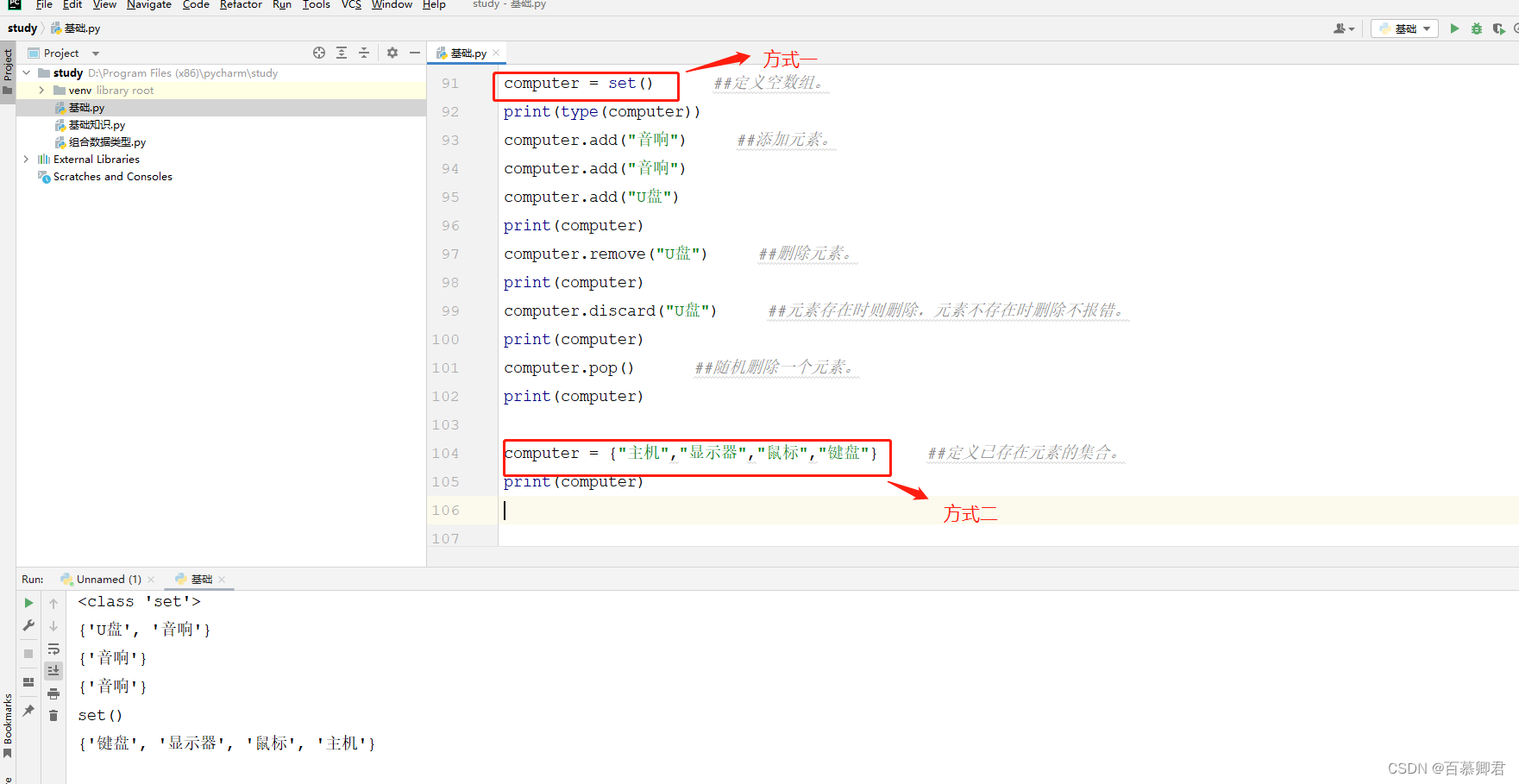The height and width of the screenshot is (784, 1519).
Task: Expand External Libraries node
Action: (x=27, y=160)
